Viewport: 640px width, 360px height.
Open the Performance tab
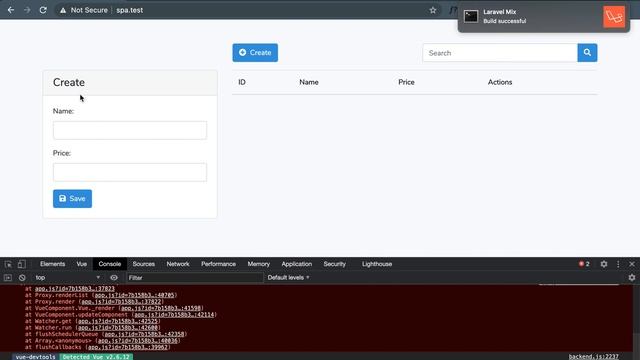(x=218, y=264)
